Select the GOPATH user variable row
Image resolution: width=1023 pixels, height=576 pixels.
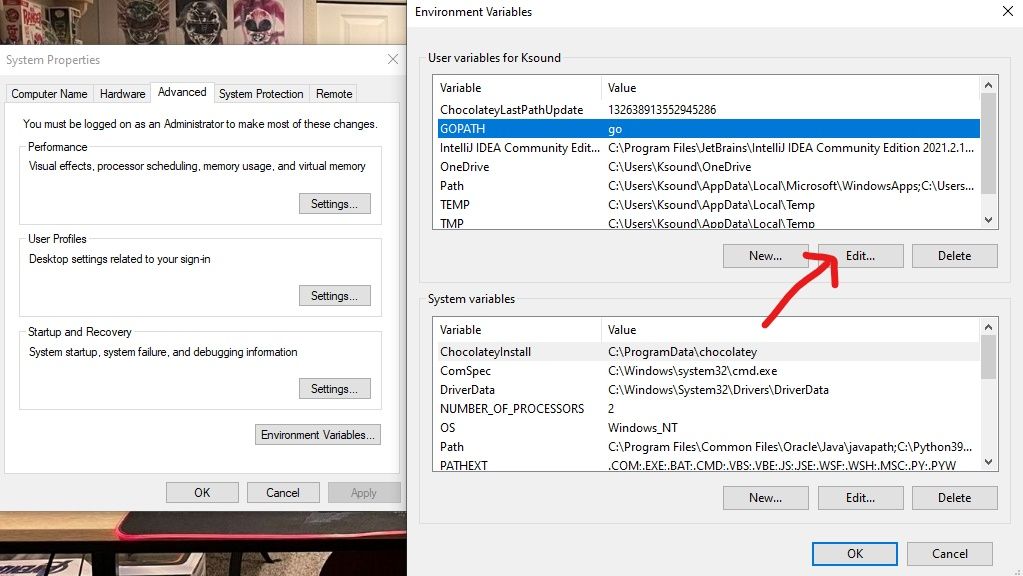coord(520,129)
